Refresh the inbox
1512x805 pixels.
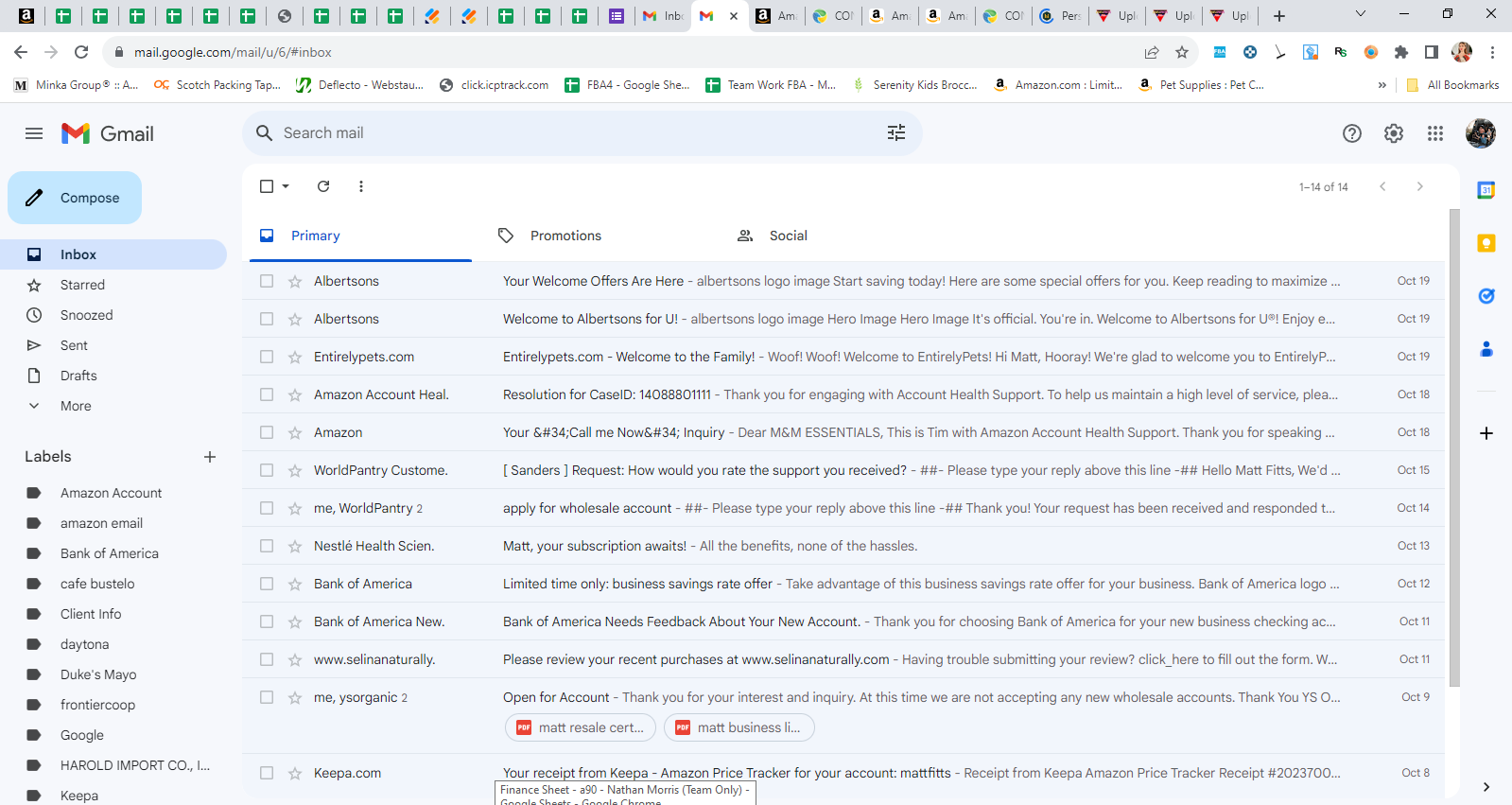tap(323, 186)
